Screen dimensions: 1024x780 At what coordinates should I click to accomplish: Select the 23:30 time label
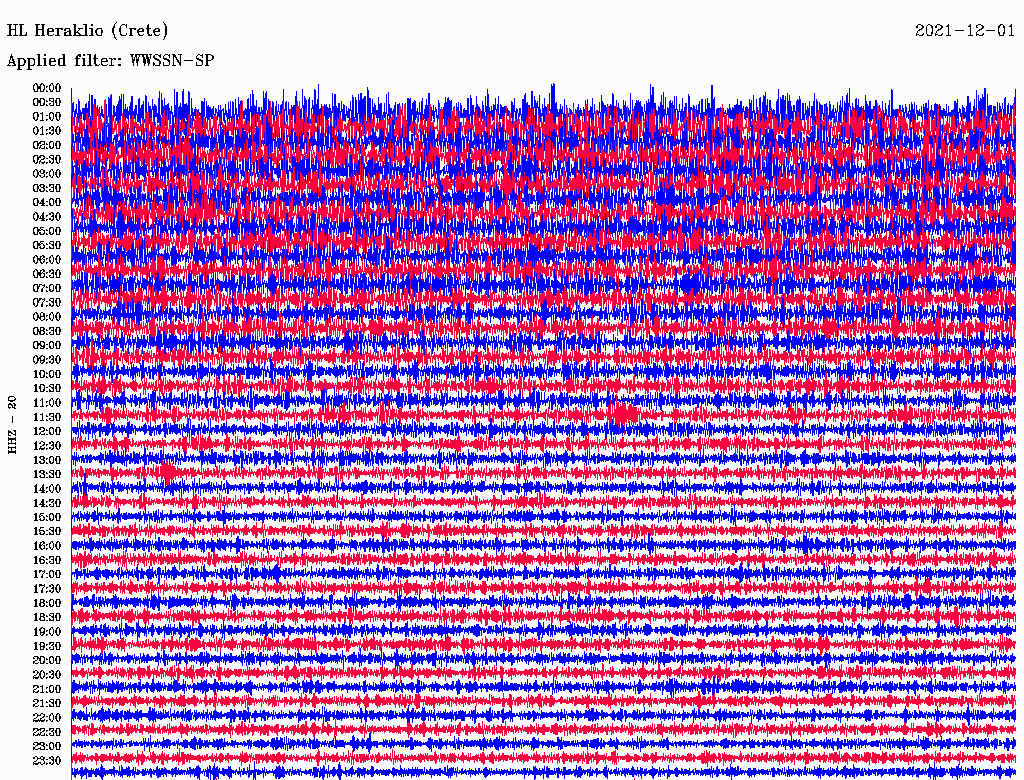click(x=46, y=760)
